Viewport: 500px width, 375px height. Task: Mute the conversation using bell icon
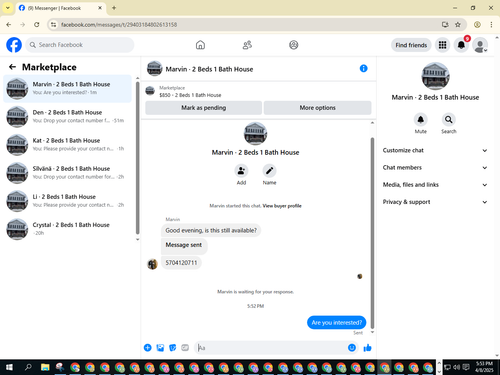[421, 119]
